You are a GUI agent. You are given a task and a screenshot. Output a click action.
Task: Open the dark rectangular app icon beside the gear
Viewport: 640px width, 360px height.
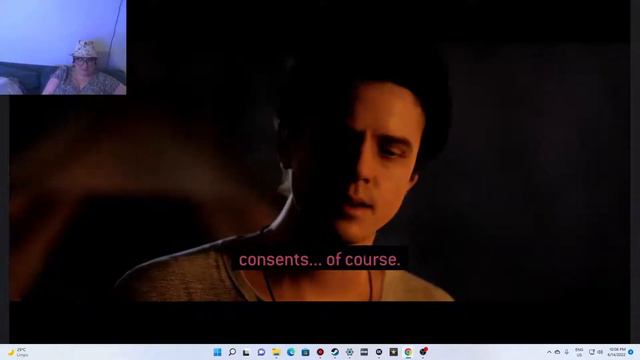point(364,352)
